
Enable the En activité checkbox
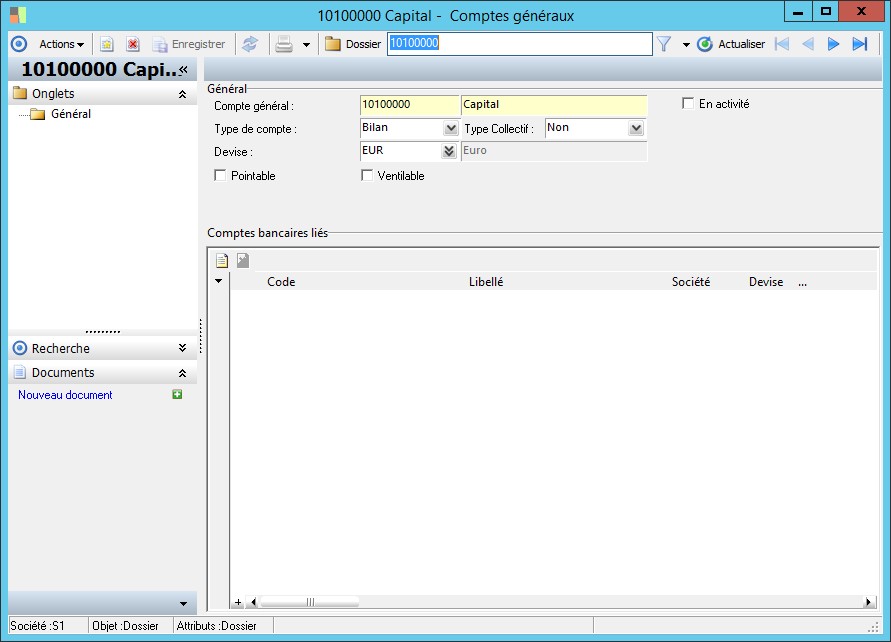(x=688, y=104)
